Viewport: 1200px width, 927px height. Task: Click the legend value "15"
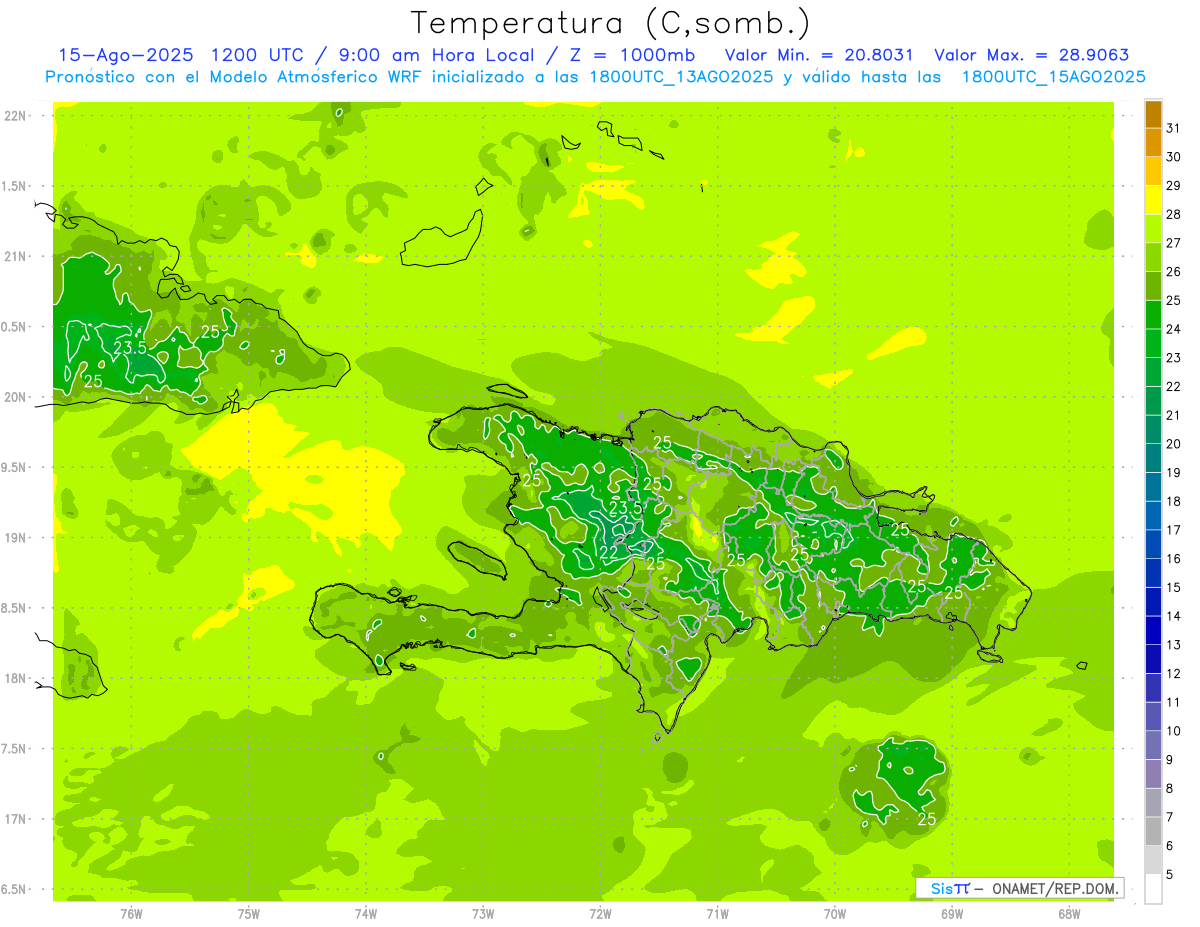pyautogui.click(x=1174, y=587)
